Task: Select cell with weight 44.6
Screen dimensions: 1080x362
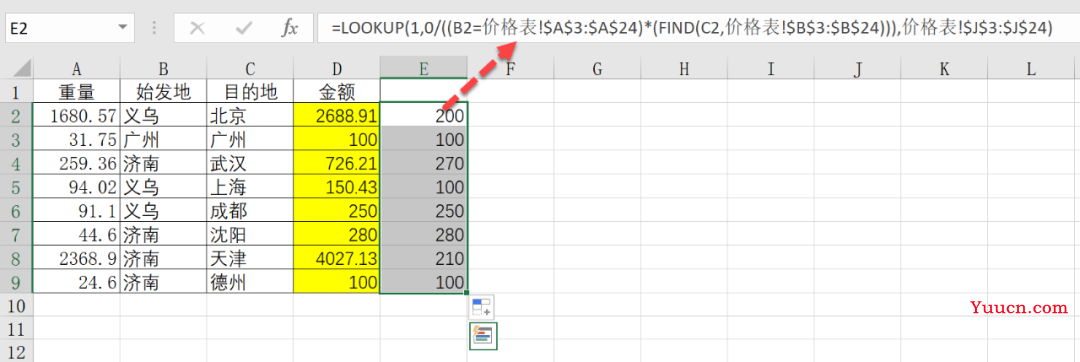Action: coord(76,234)
